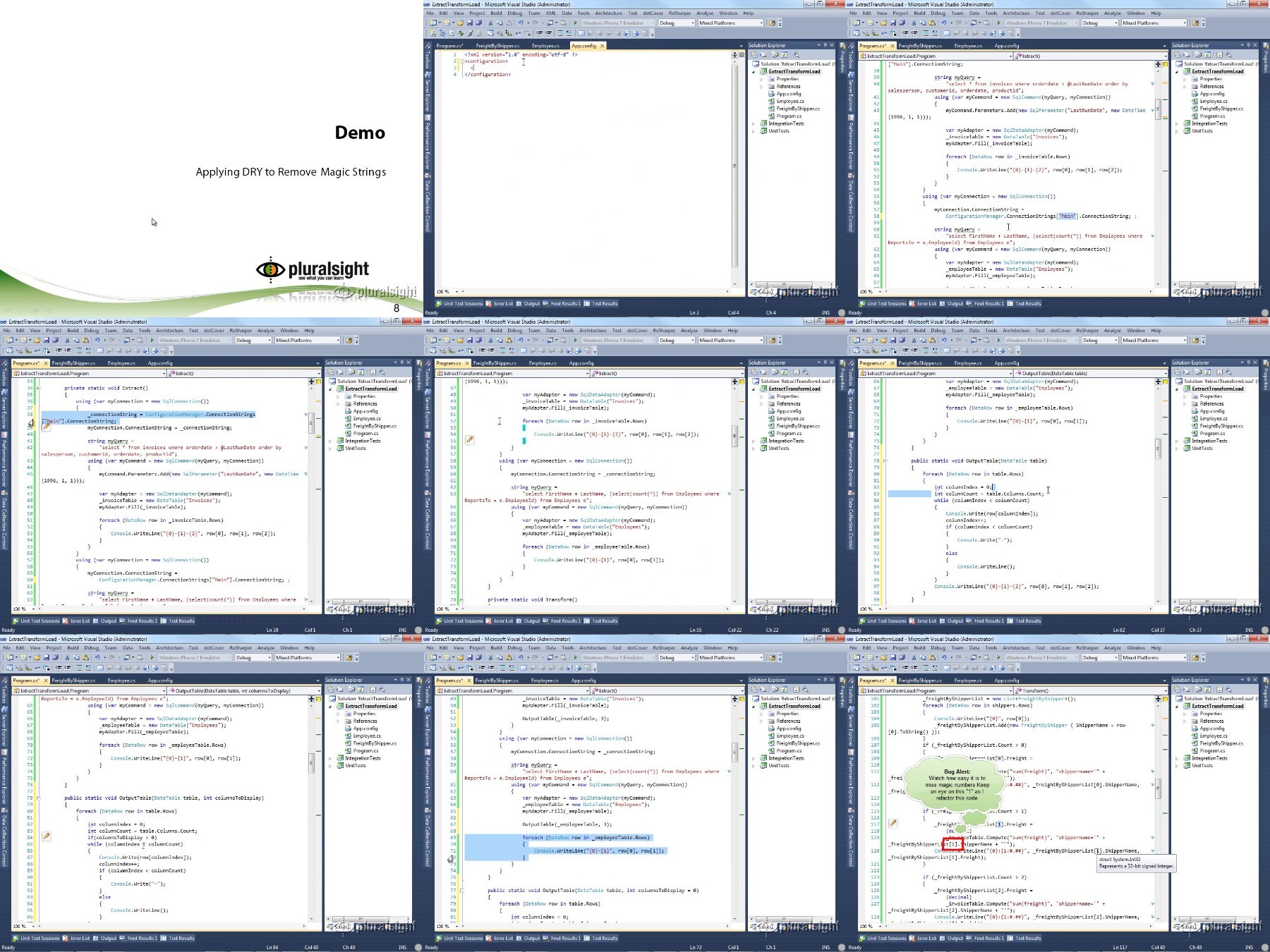The width and height of the screenshot is (1270, 952).
Task: Open Output pane in window at Ln 55
Action: click(528, 621)
